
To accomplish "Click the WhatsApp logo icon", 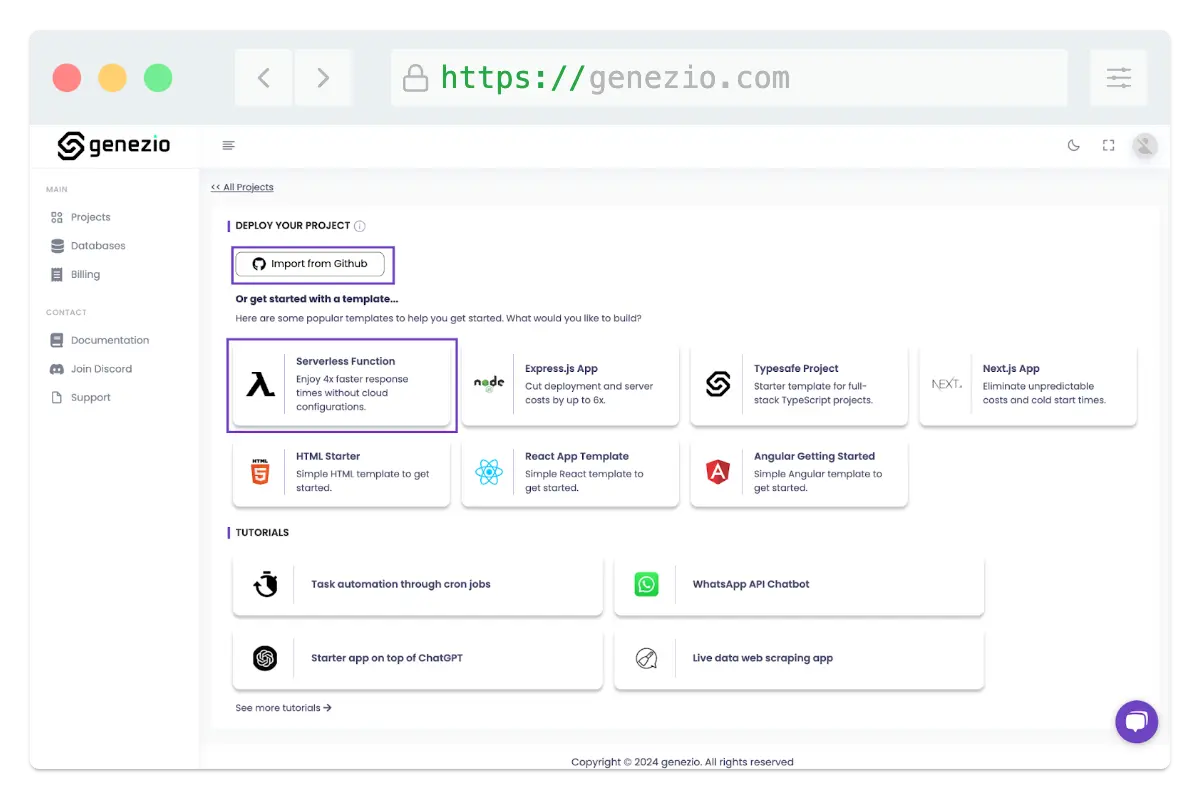I will pyautogui.click(x=646, y=584).
